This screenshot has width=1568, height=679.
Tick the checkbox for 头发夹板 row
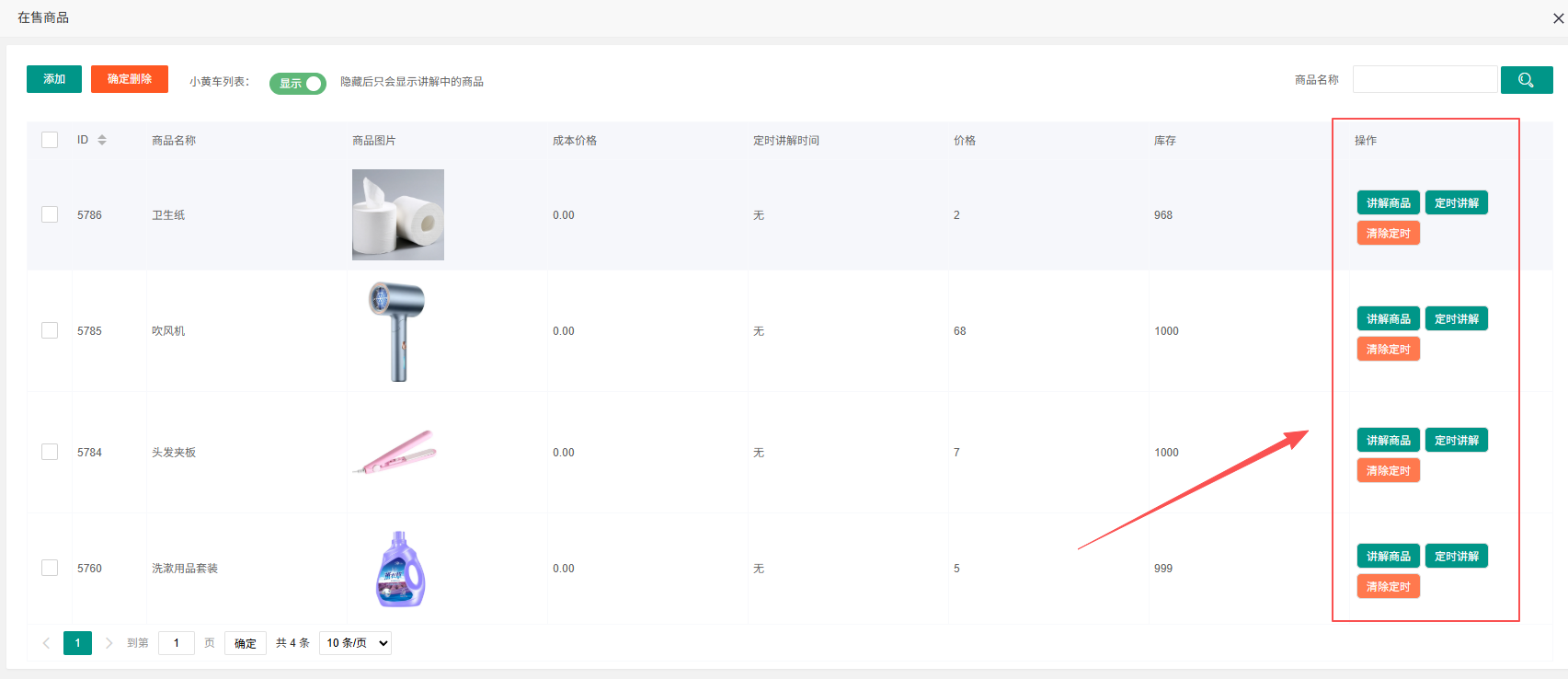pos(50,452)
